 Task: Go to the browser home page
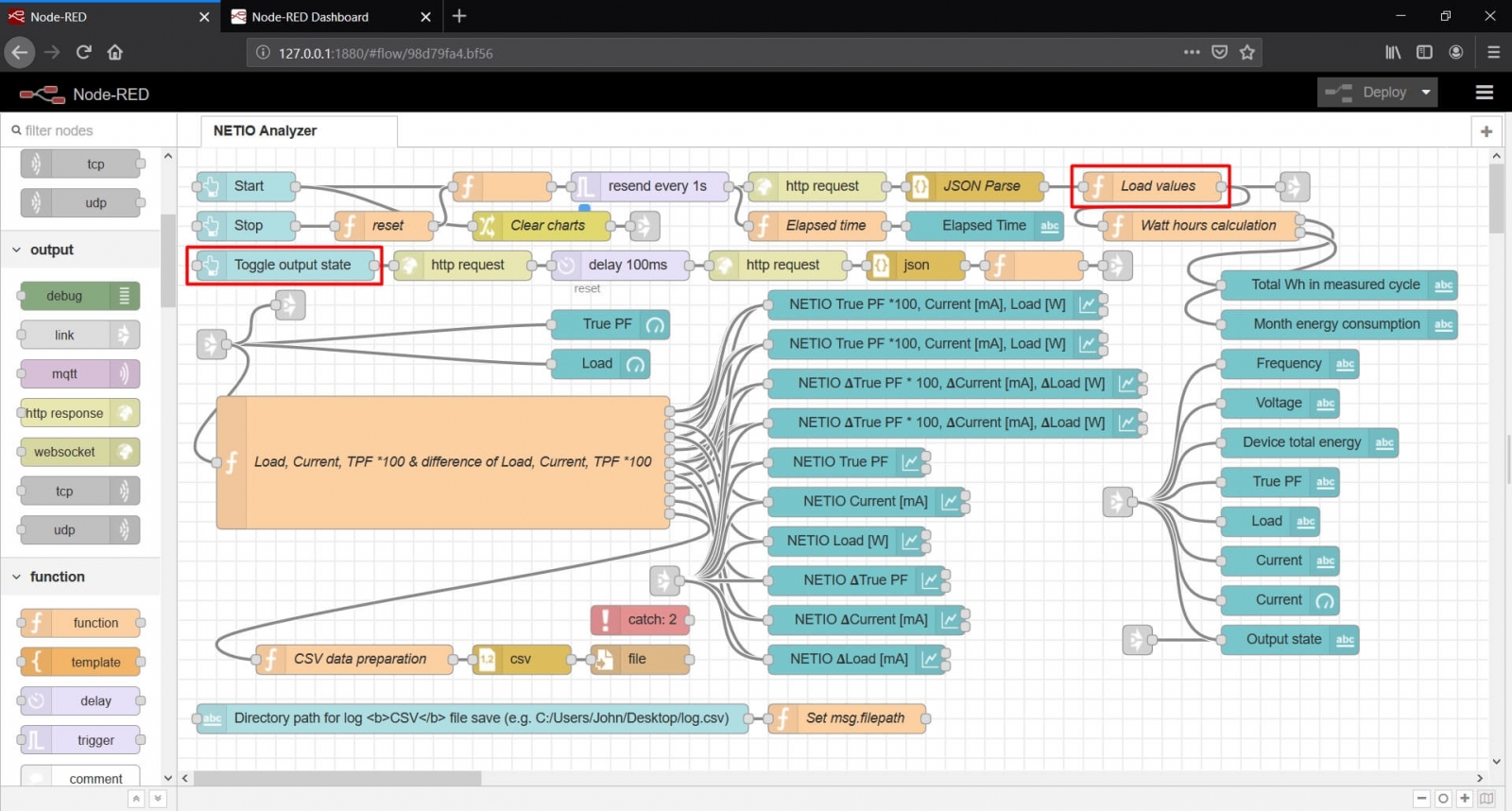click(x=115, y=53)
